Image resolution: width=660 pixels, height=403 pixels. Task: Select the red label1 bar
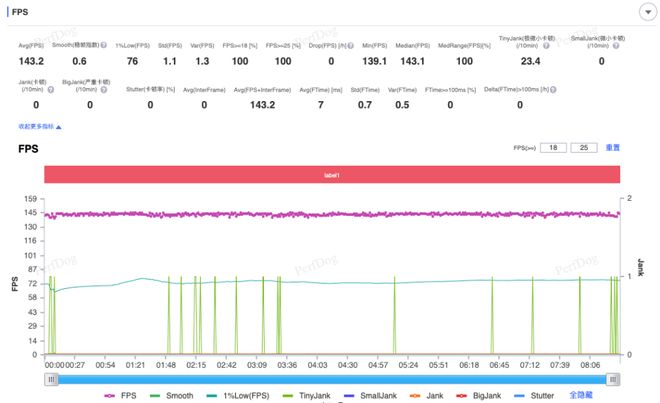[x=331, y=174]
